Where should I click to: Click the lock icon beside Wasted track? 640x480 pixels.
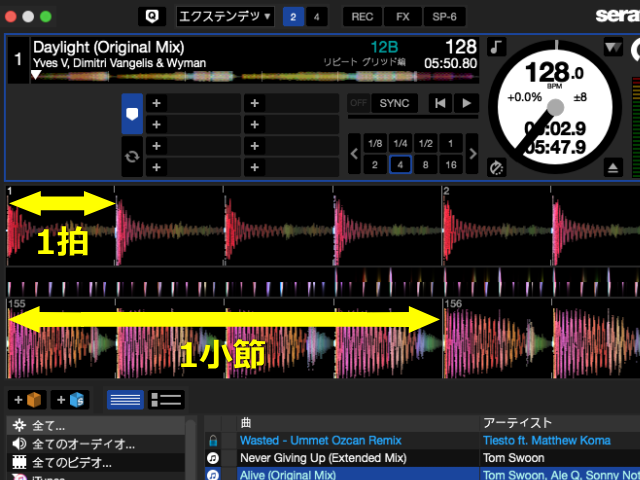click(213, 440)
